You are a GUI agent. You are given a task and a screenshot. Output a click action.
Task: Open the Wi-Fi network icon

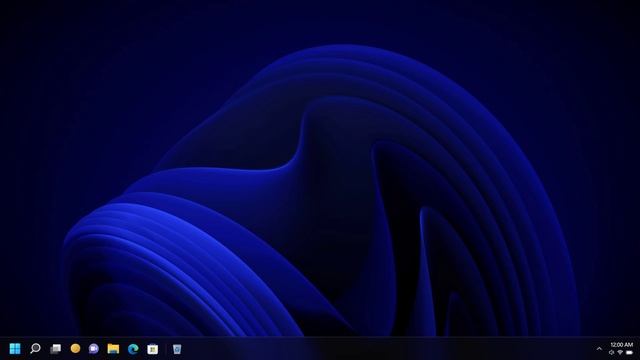(620, 353)
